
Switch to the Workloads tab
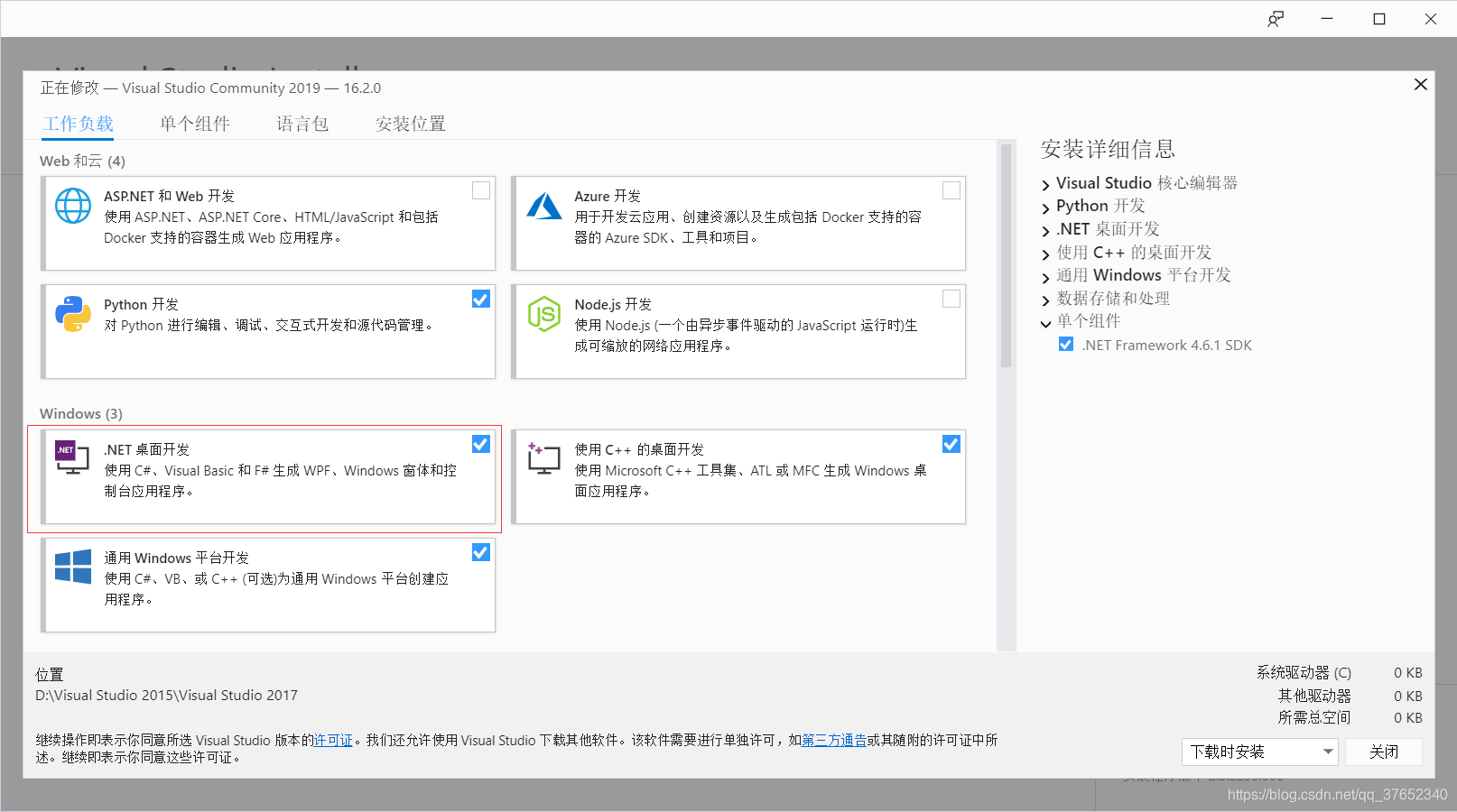[79, 124]
